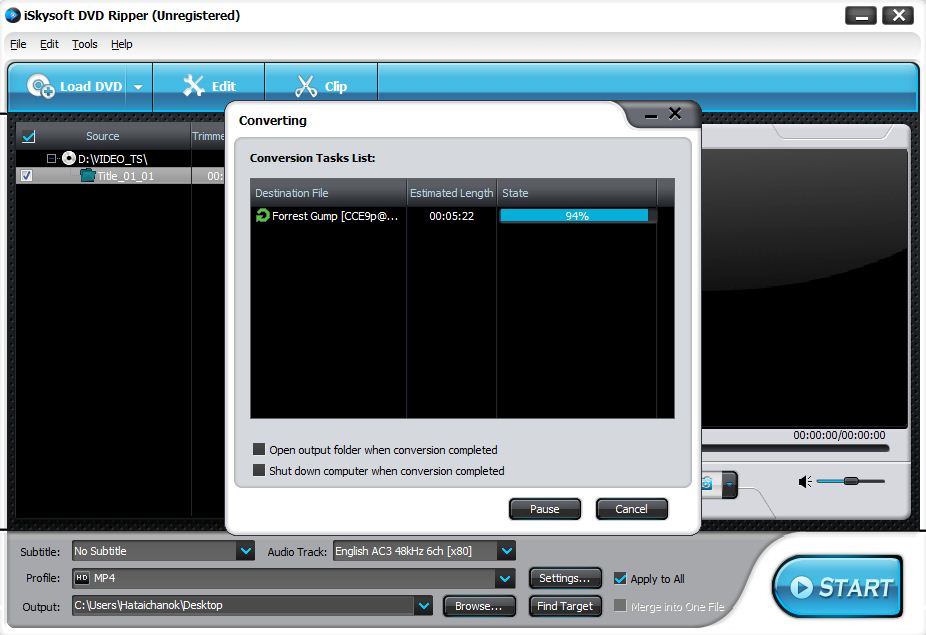Click the 00:05:22 estimated length cell

click(x=452, y=216)
